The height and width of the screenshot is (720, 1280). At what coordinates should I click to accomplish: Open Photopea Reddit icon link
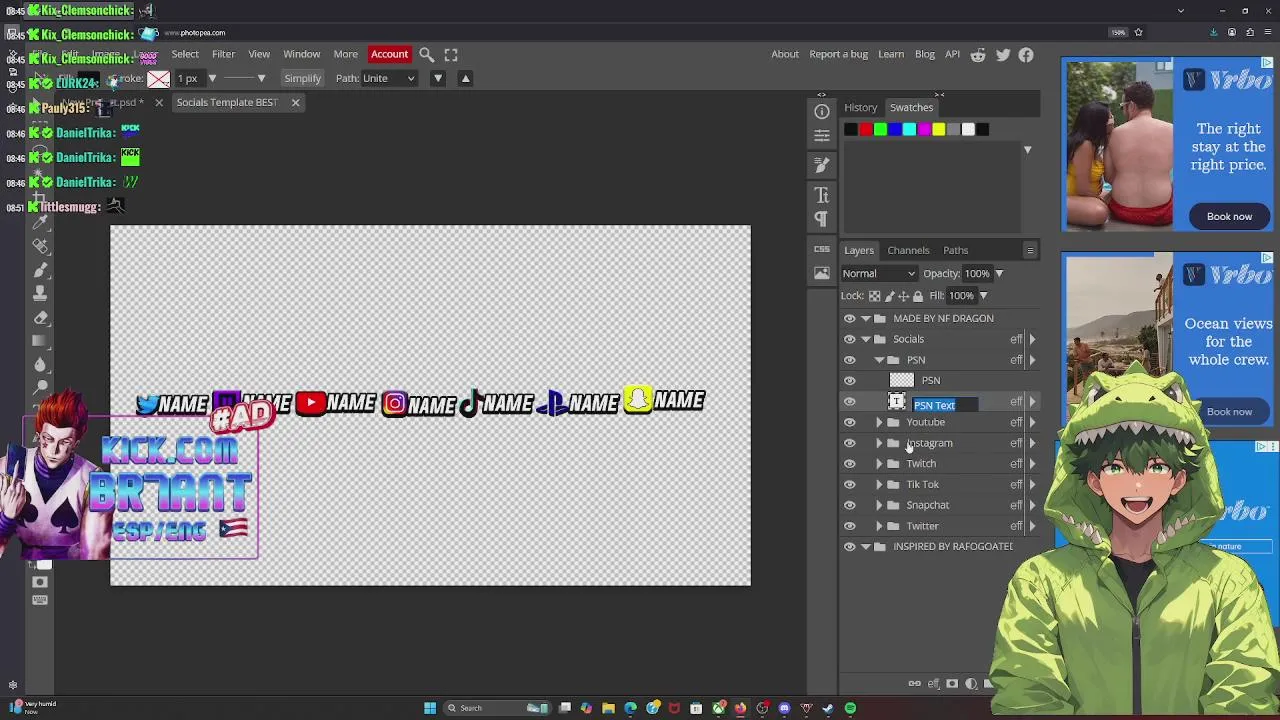[978, 55]
